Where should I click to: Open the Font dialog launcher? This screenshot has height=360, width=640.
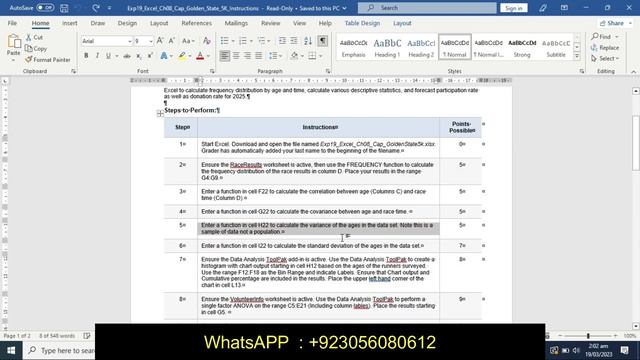[x=212, y=71]
